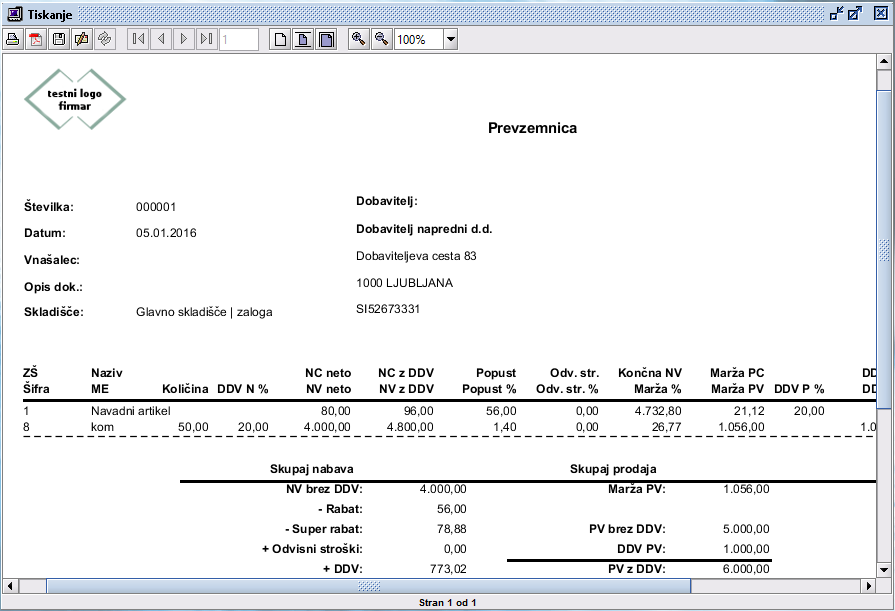Click the Save (floppy disk) icon
This screenshot has width=895, height=611.
point(59,39)
